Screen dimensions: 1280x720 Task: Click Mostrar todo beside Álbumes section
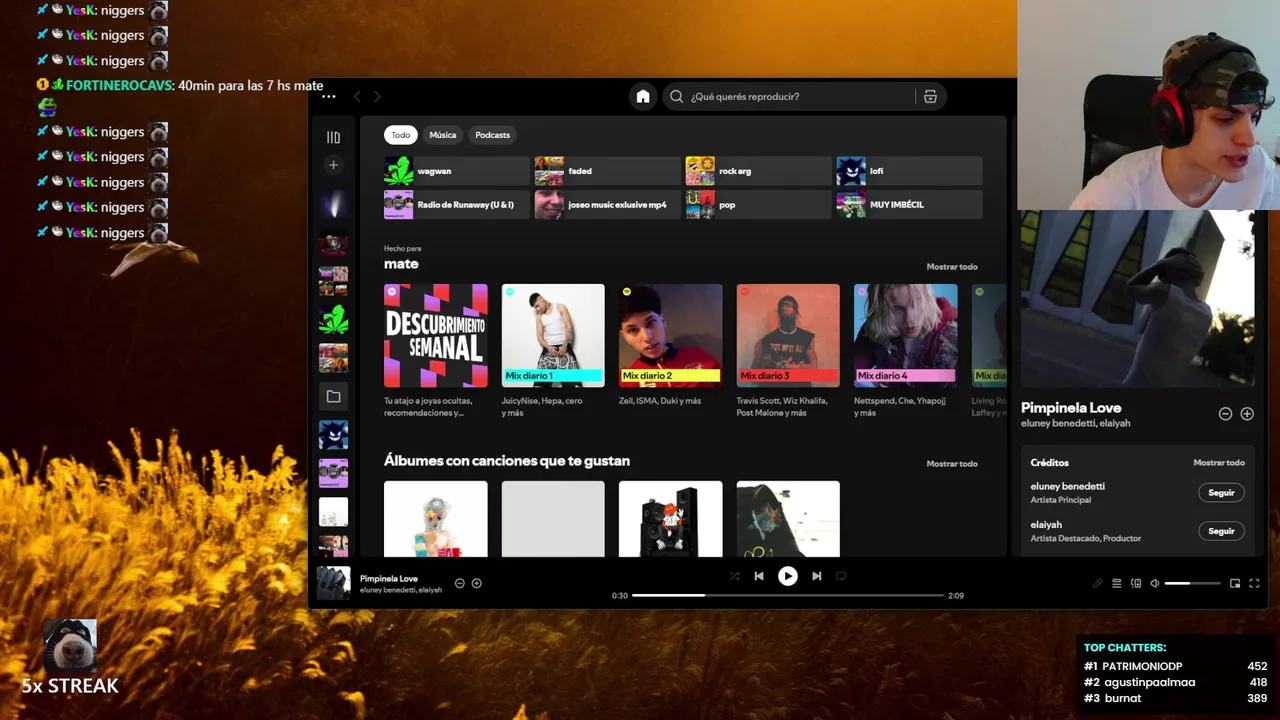point(952,464)
